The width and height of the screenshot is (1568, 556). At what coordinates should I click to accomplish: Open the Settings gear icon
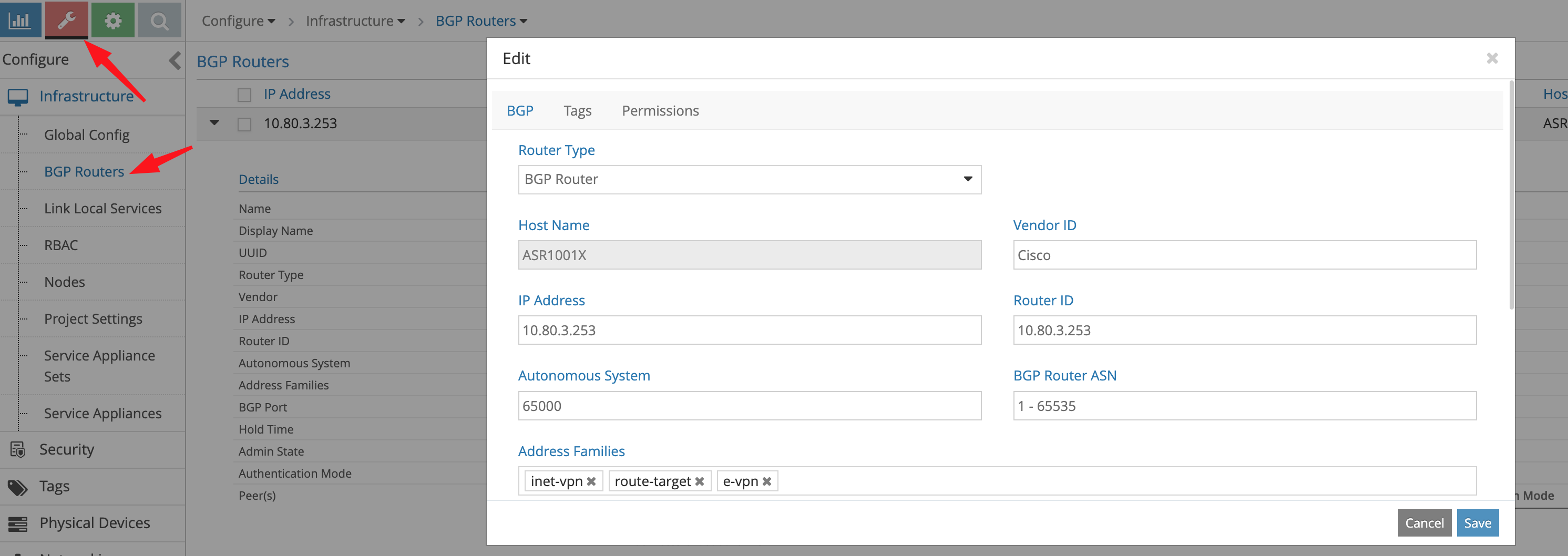[112, 20]
